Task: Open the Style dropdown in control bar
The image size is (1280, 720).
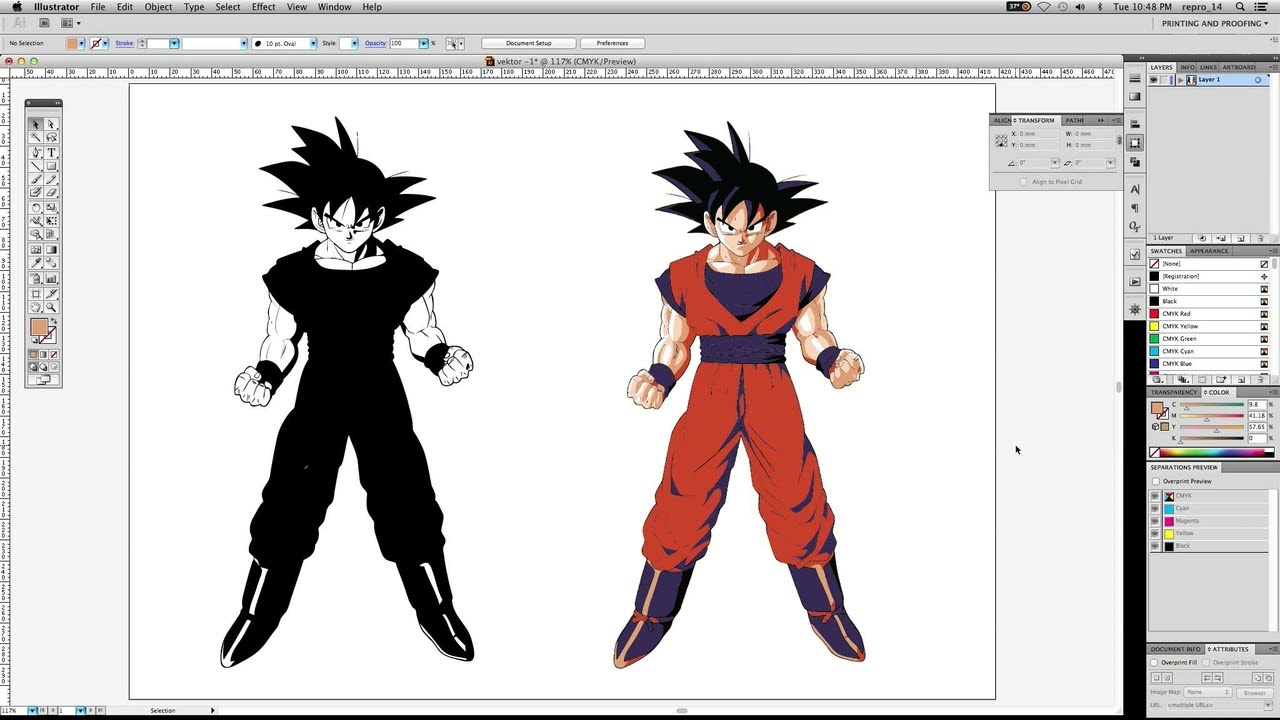Action: (x=354, y=43)
